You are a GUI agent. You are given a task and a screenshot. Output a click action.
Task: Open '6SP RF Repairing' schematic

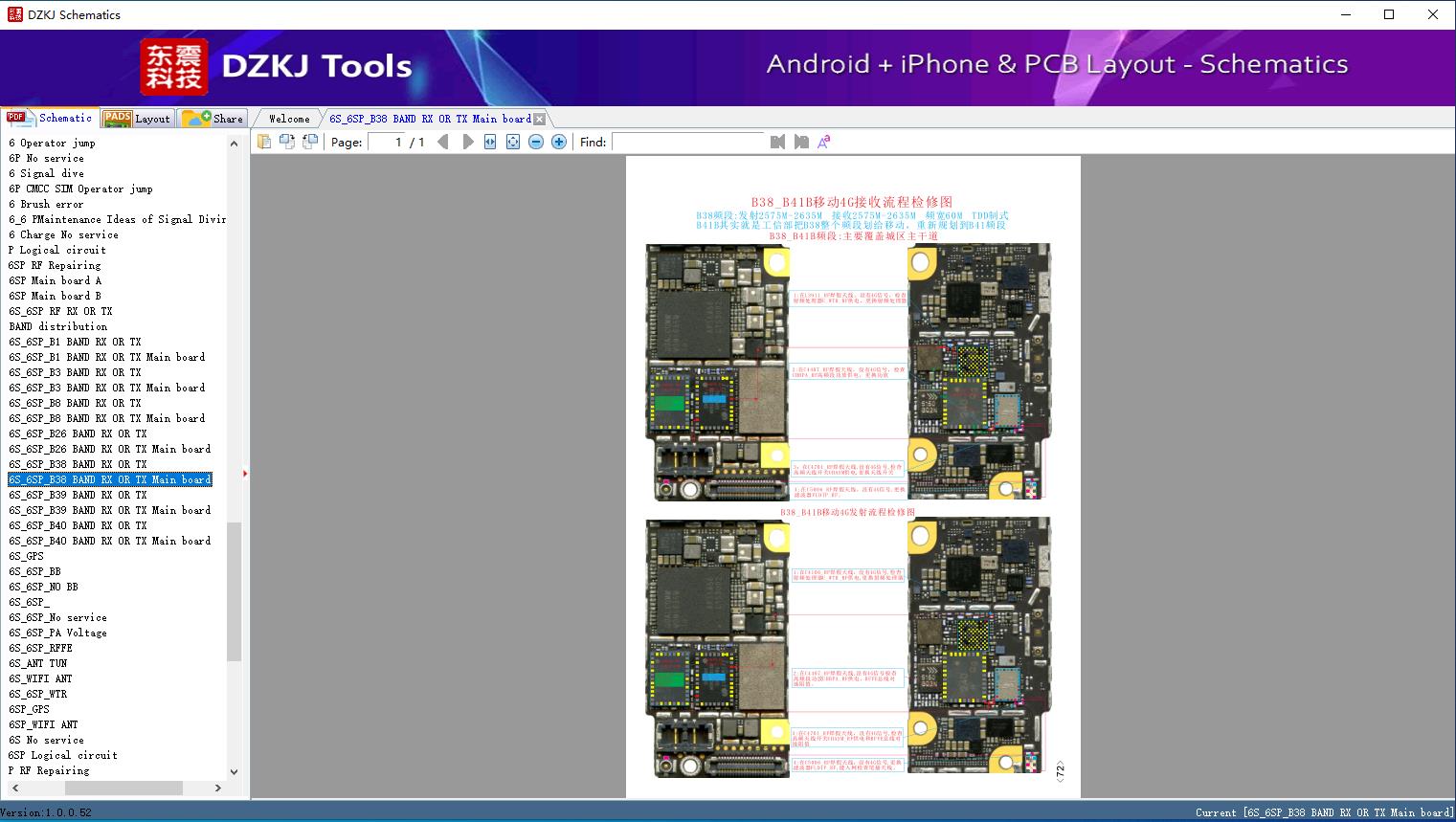[x=55, y=265]
